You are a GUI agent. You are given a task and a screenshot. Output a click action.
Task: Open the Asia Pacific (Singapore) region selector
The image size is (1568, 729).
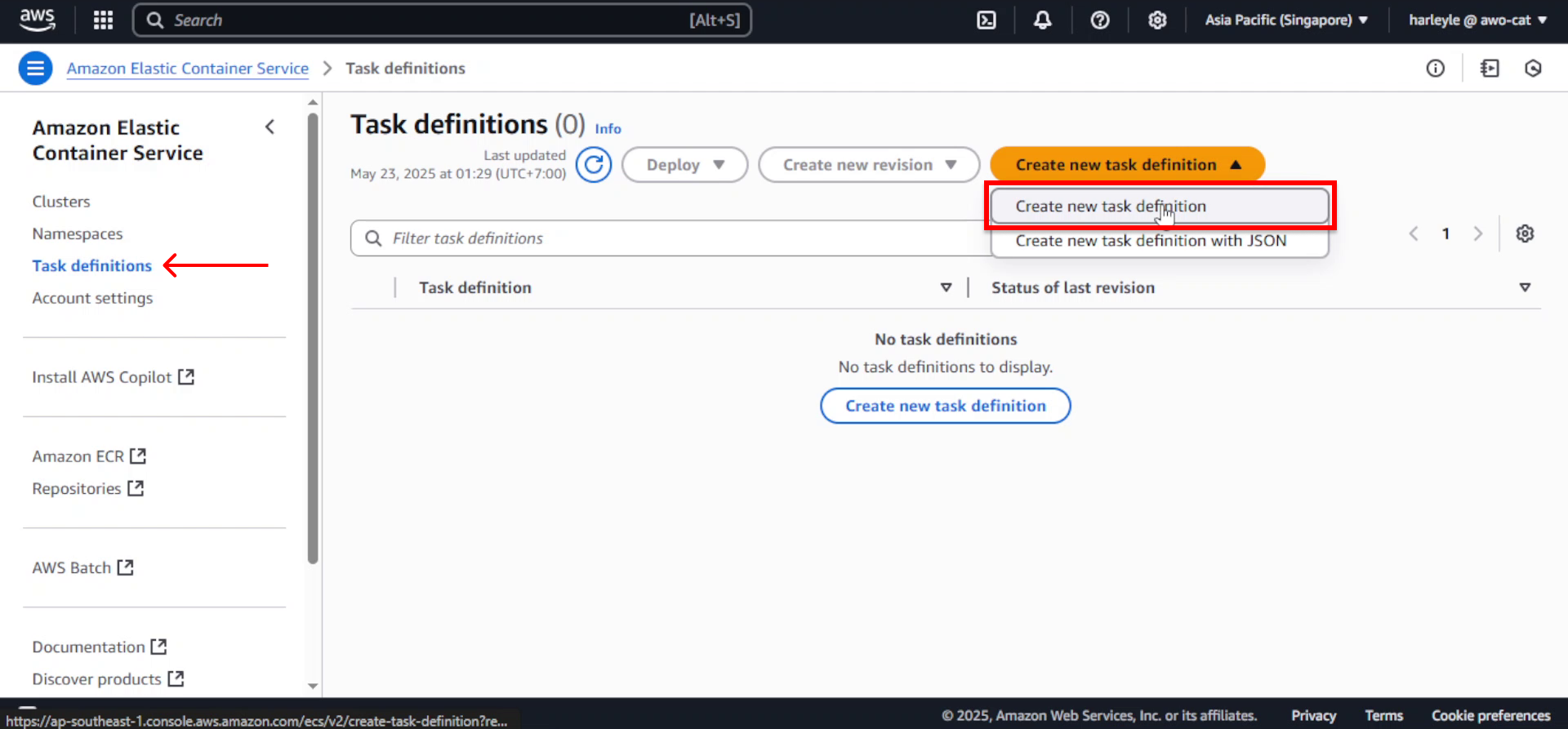1286,20
